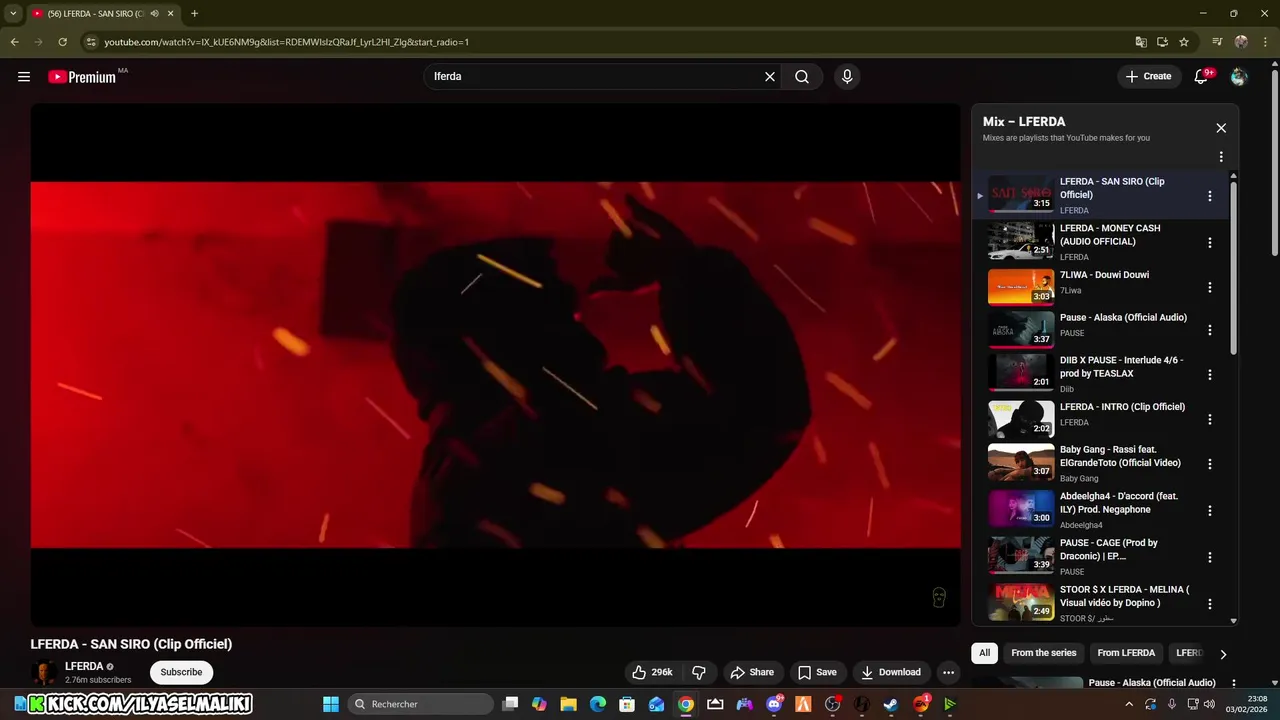Open options for Abdeelgha4 - D'accord
1280x720 pixels.
1210,511
